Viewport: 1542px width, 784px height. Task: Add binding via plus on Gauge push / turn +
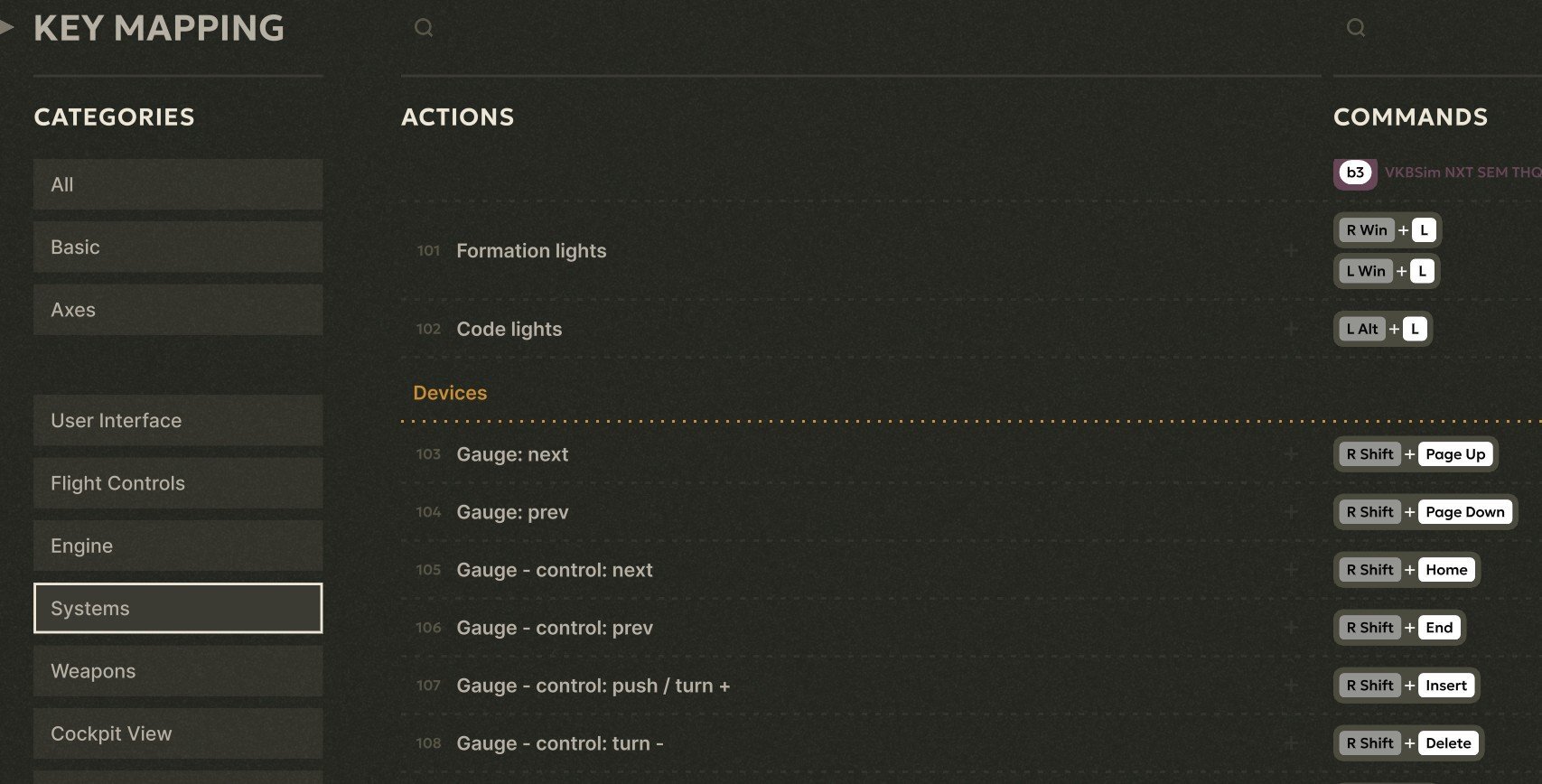1292,686
